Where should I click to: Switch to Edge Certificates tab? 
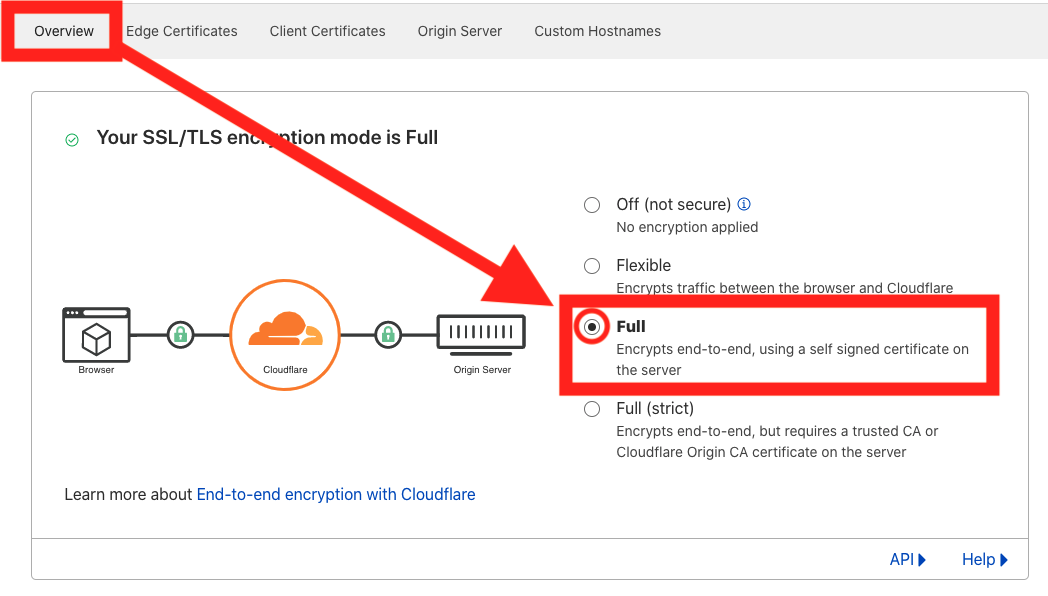click(x=182, y=31)
